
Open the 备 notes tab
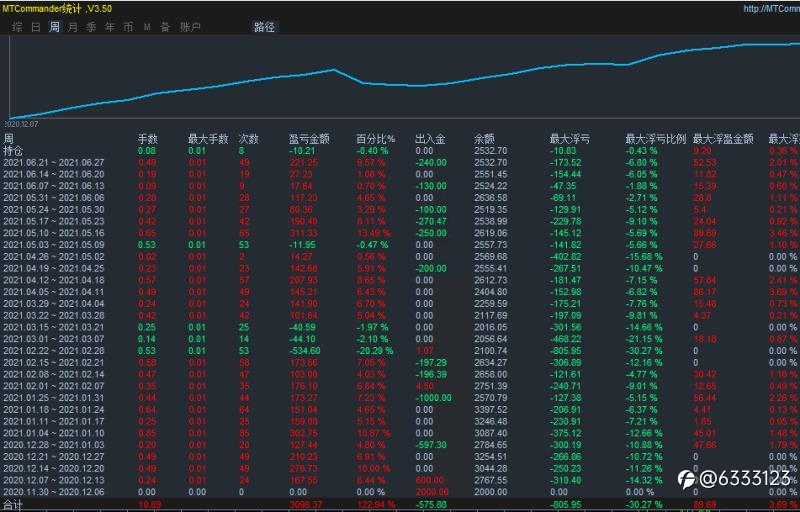tap(165, 28)
